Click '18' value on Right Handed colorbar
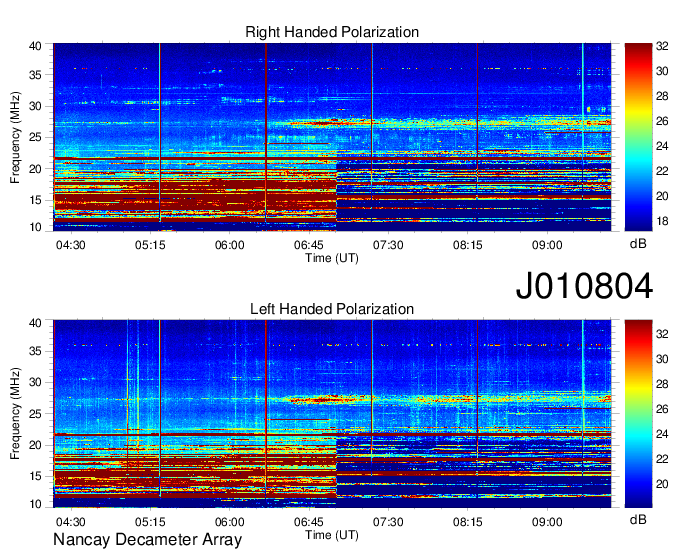Viewport: 680px width, 552px height. click(x=662, y=222)
